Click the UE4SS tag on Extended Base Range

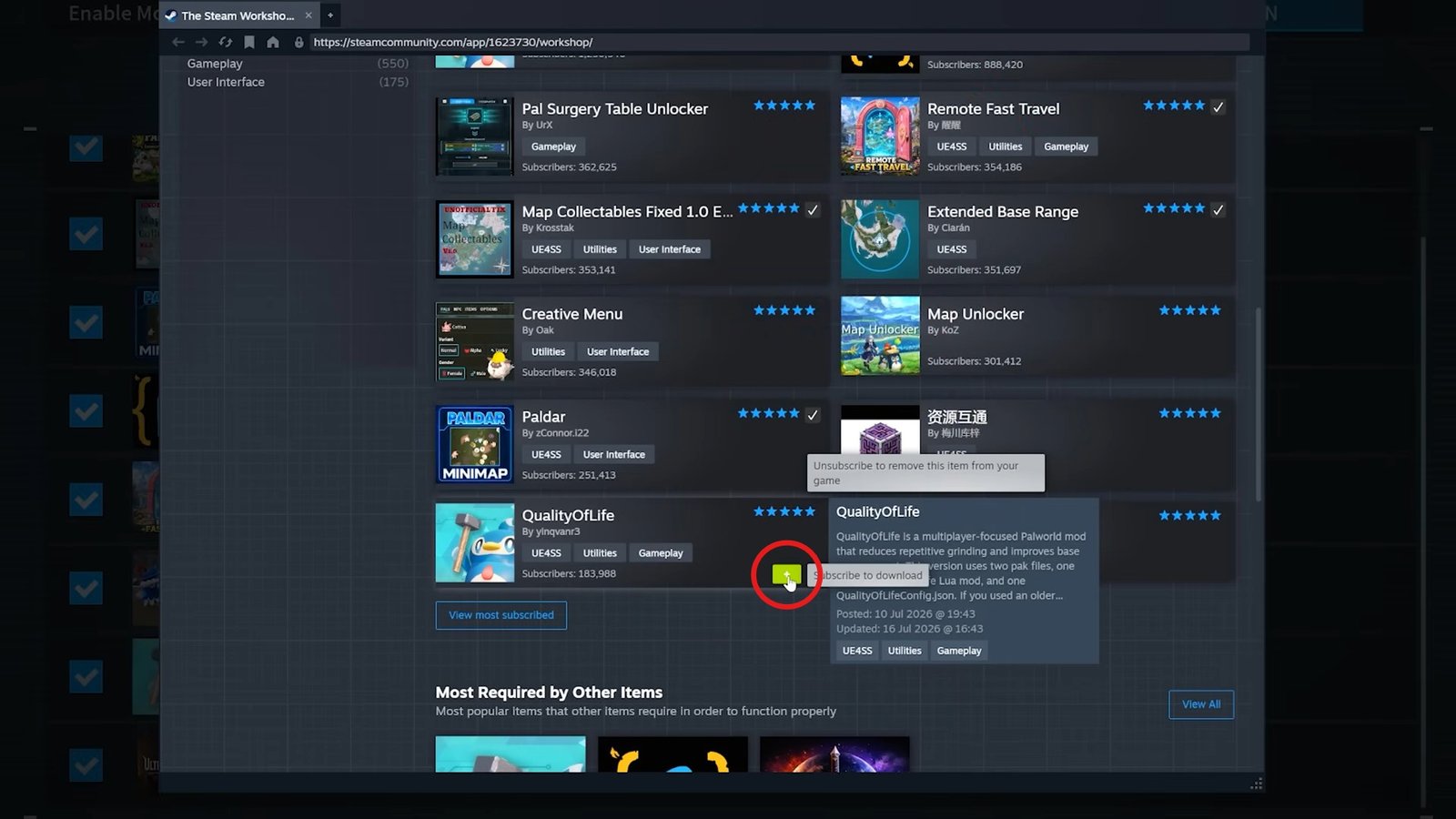pos(952,249)
